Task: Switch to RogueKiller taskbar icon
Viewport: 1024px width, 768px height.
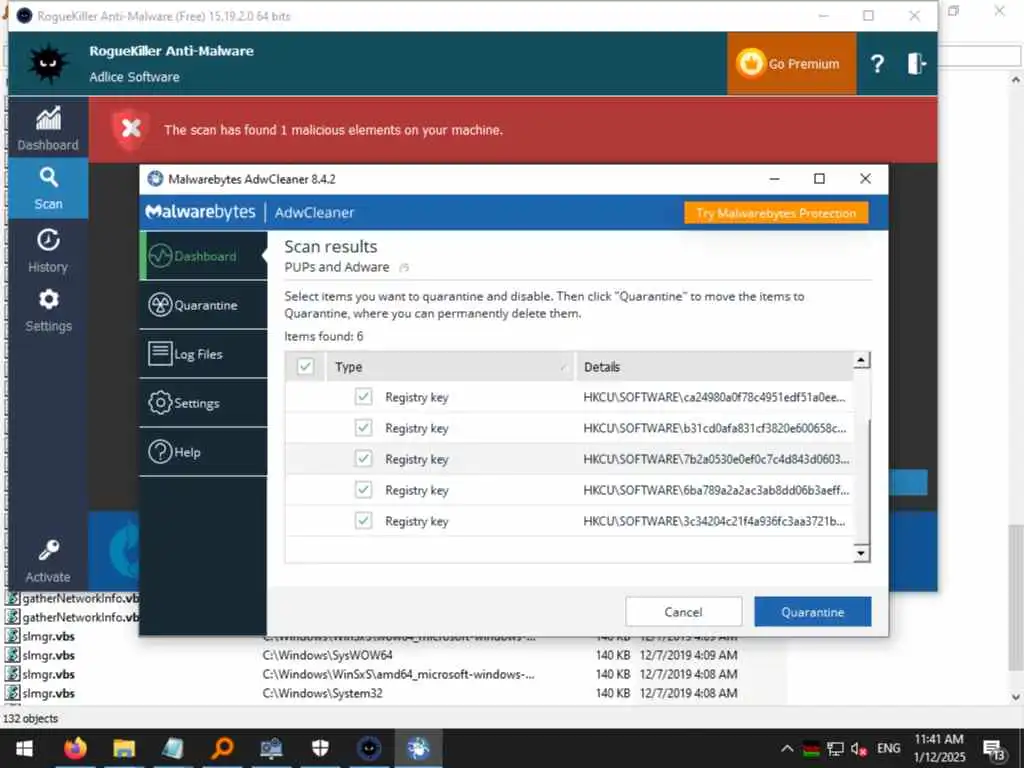Action: coord(369,748)
